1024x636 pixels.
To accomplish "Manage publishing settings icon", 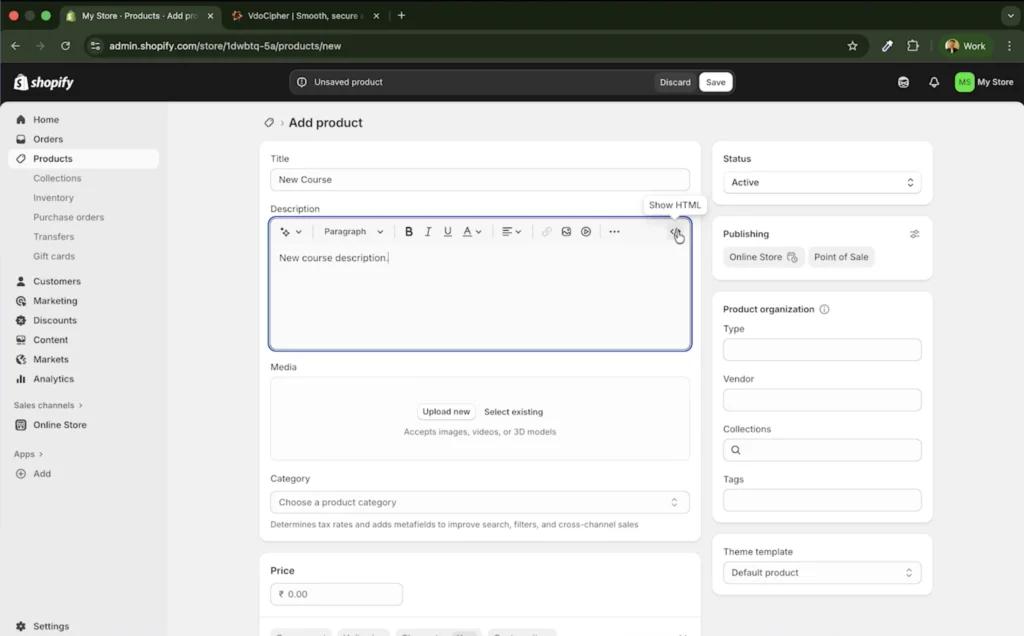I will tap(914, 234).
